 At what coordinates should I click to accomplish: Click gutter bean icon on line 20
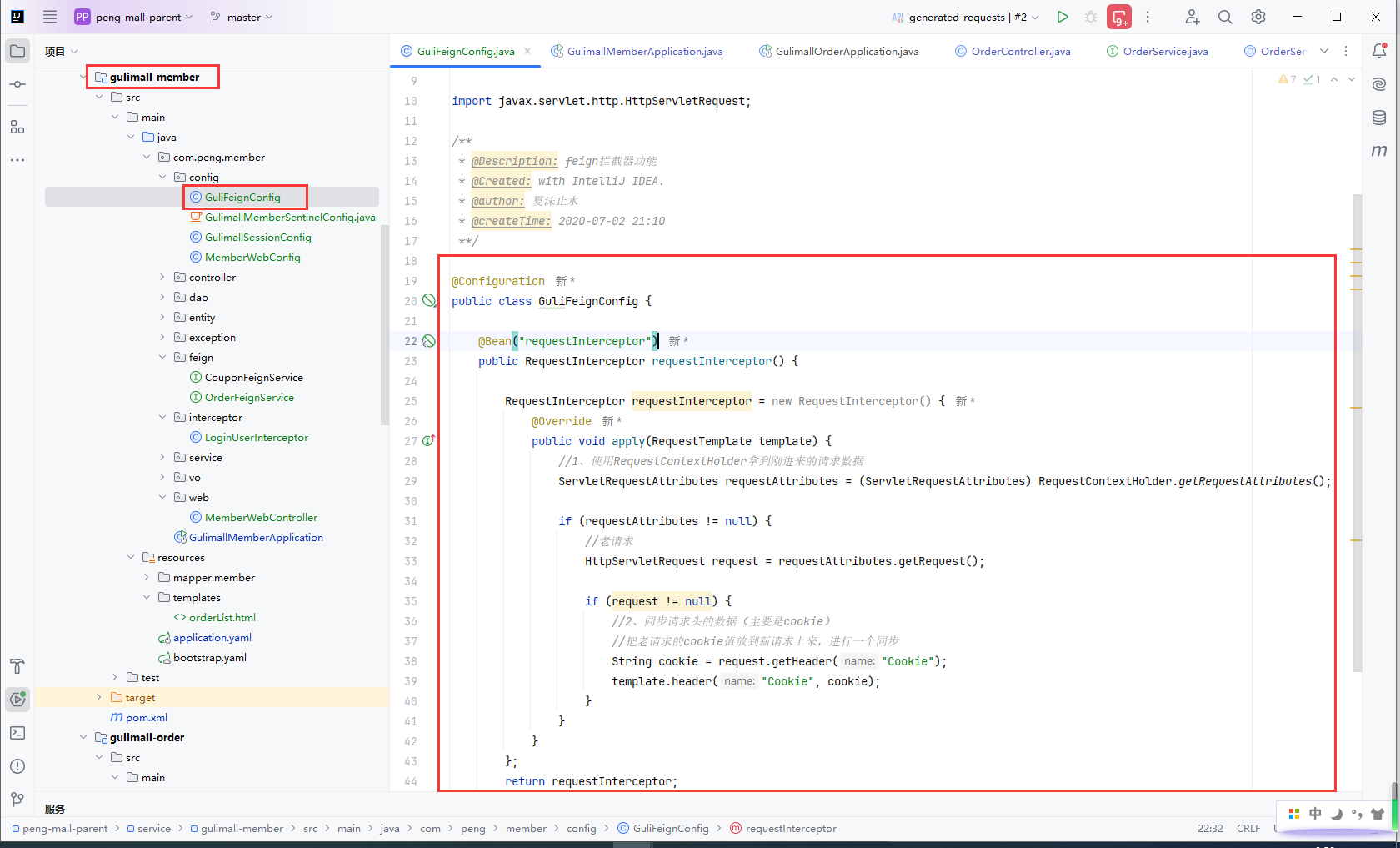point(429,300)
